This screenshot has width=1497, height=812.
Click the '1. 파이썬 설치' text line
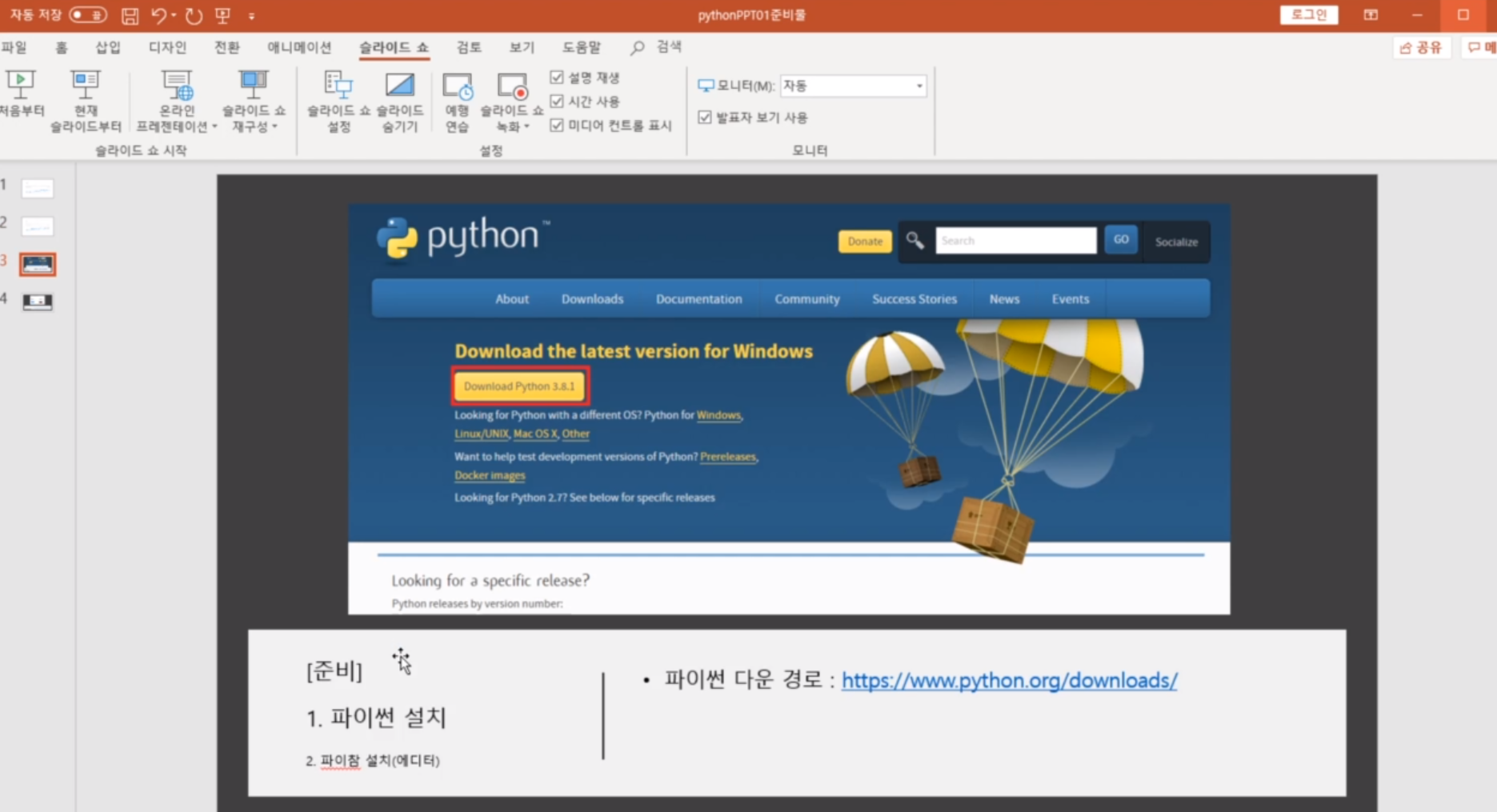pos(376,718)
